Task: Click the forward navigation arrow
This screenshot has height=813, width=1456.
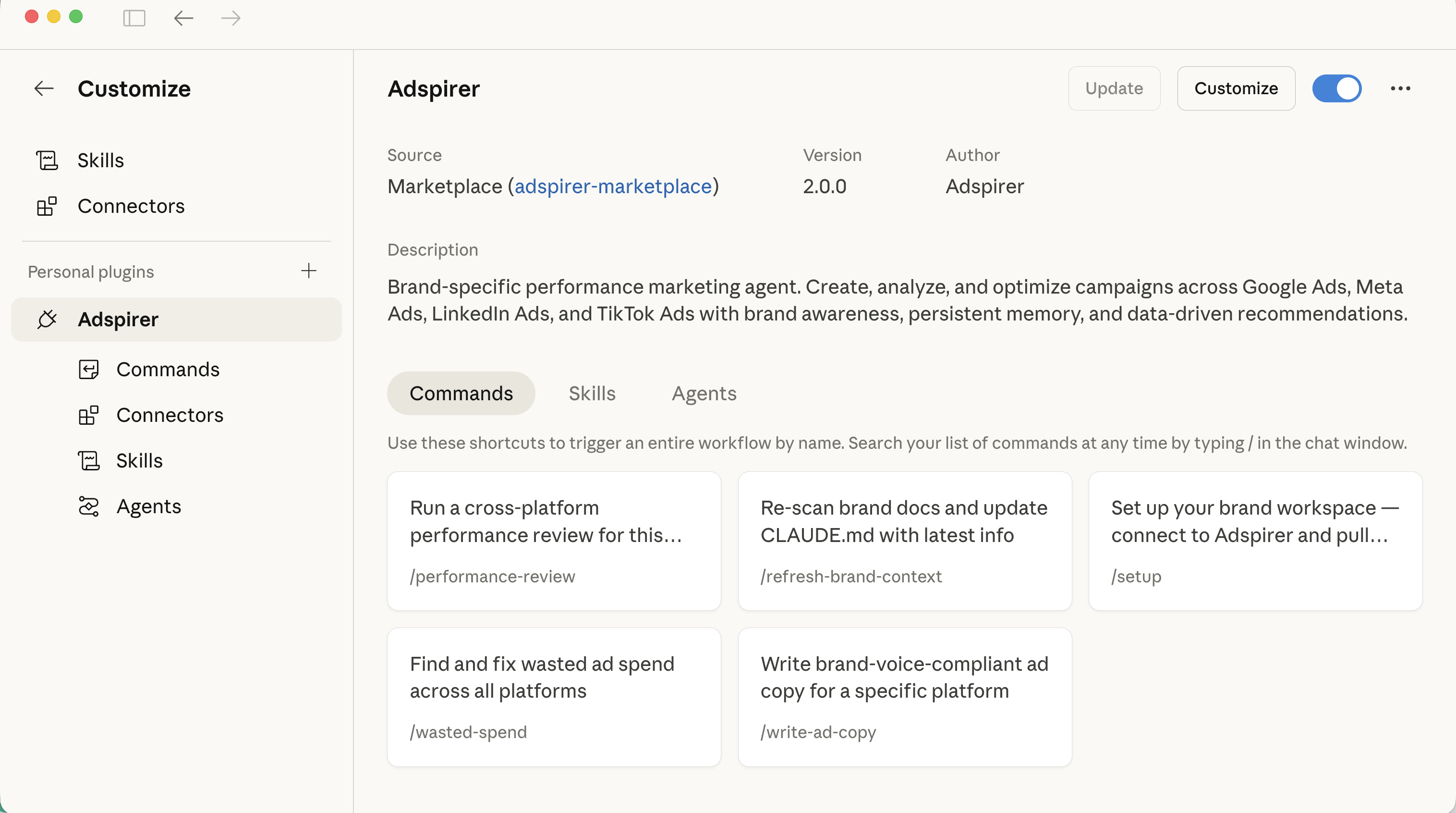Action: (230, 18)
